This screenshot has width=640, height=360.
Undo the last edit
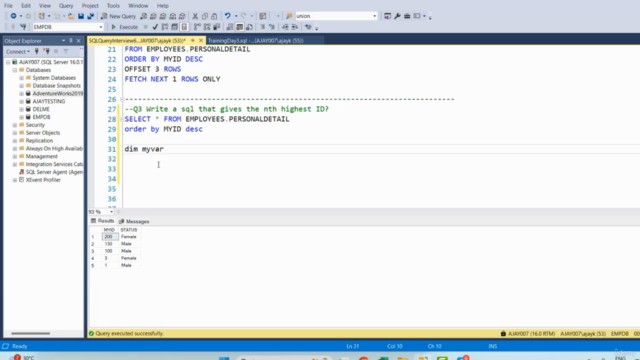point(227,16)
